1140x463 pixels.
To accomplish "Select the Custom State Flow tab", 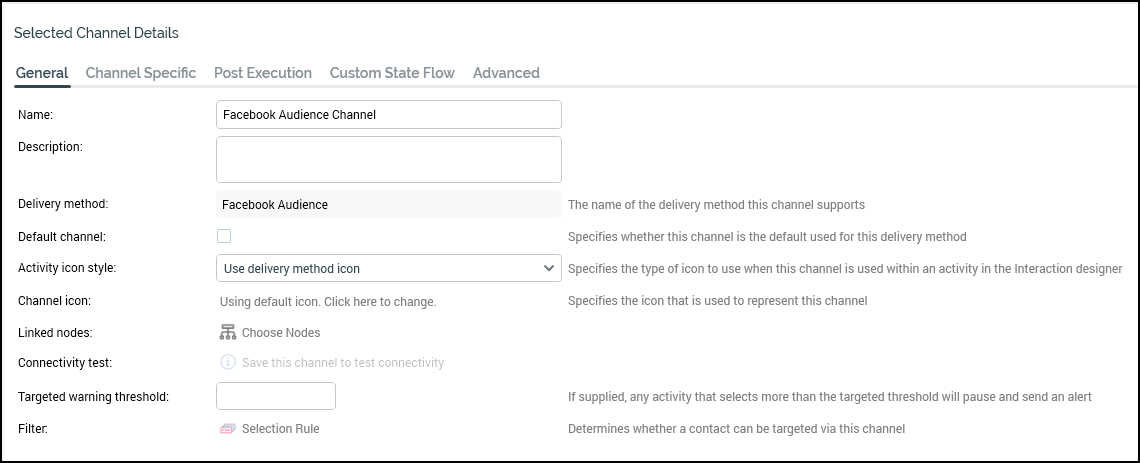I will (392, 73).
